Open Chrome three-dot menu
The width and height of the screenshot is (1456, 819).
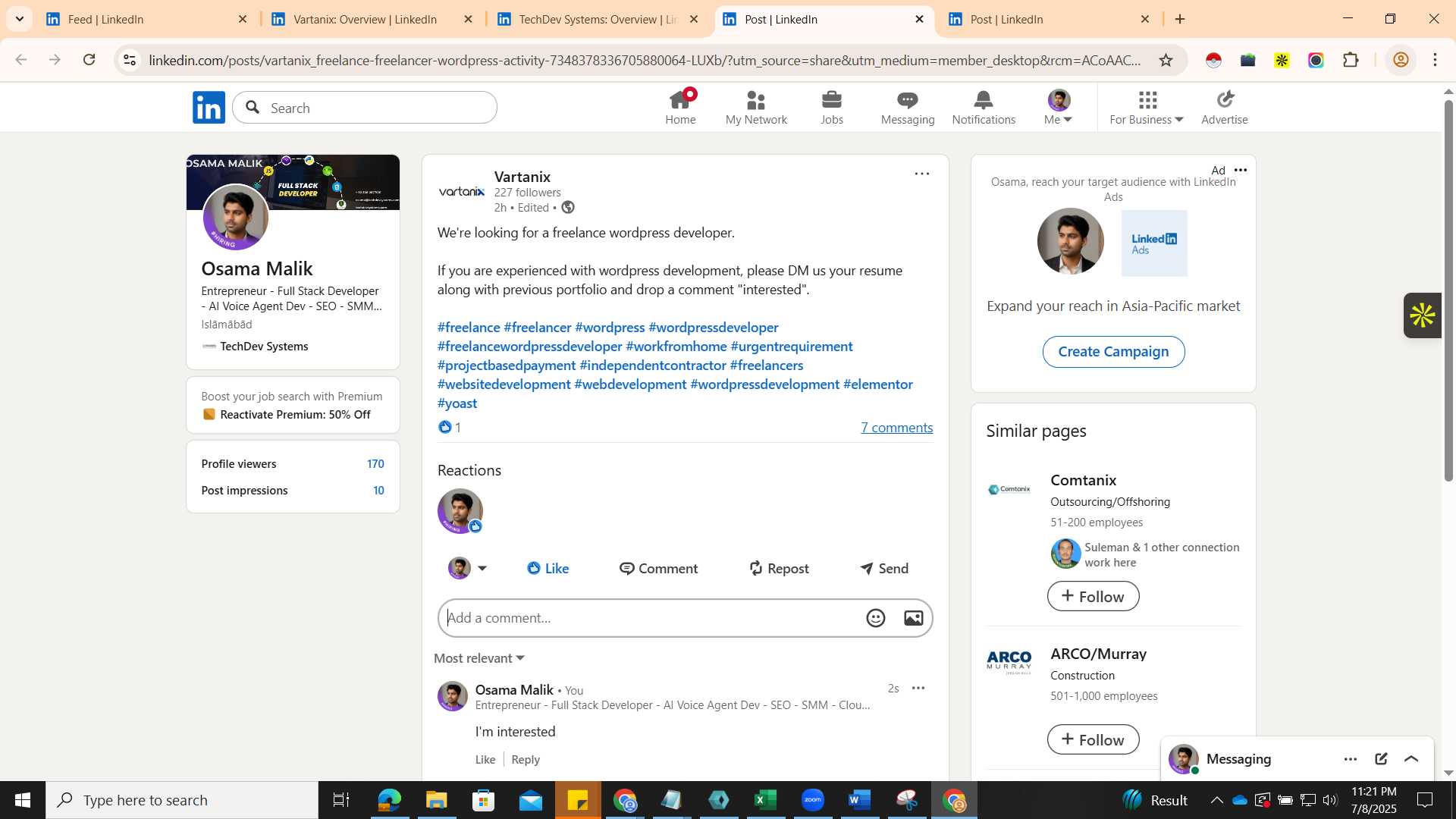tap(1436, 60)
